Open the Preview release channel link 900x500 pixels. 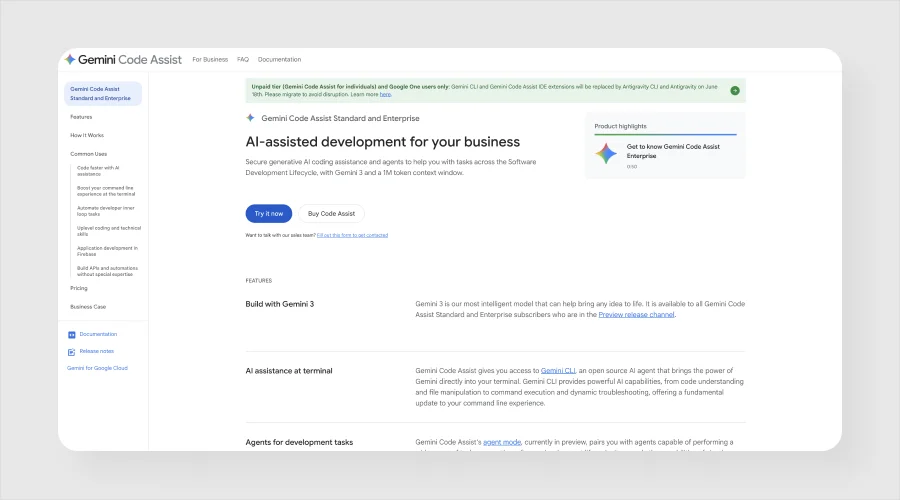(636, 315)
